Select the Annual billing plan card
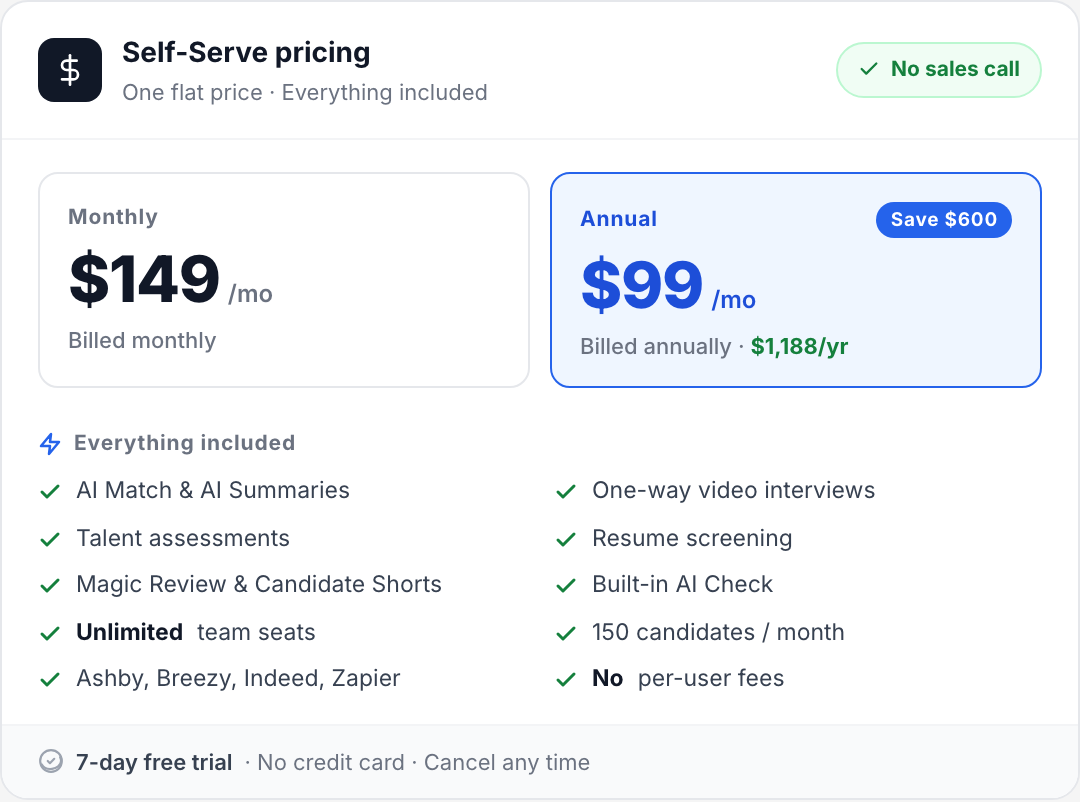The width and height of the screenshot is (1080, 802). [x=795, y=280]
